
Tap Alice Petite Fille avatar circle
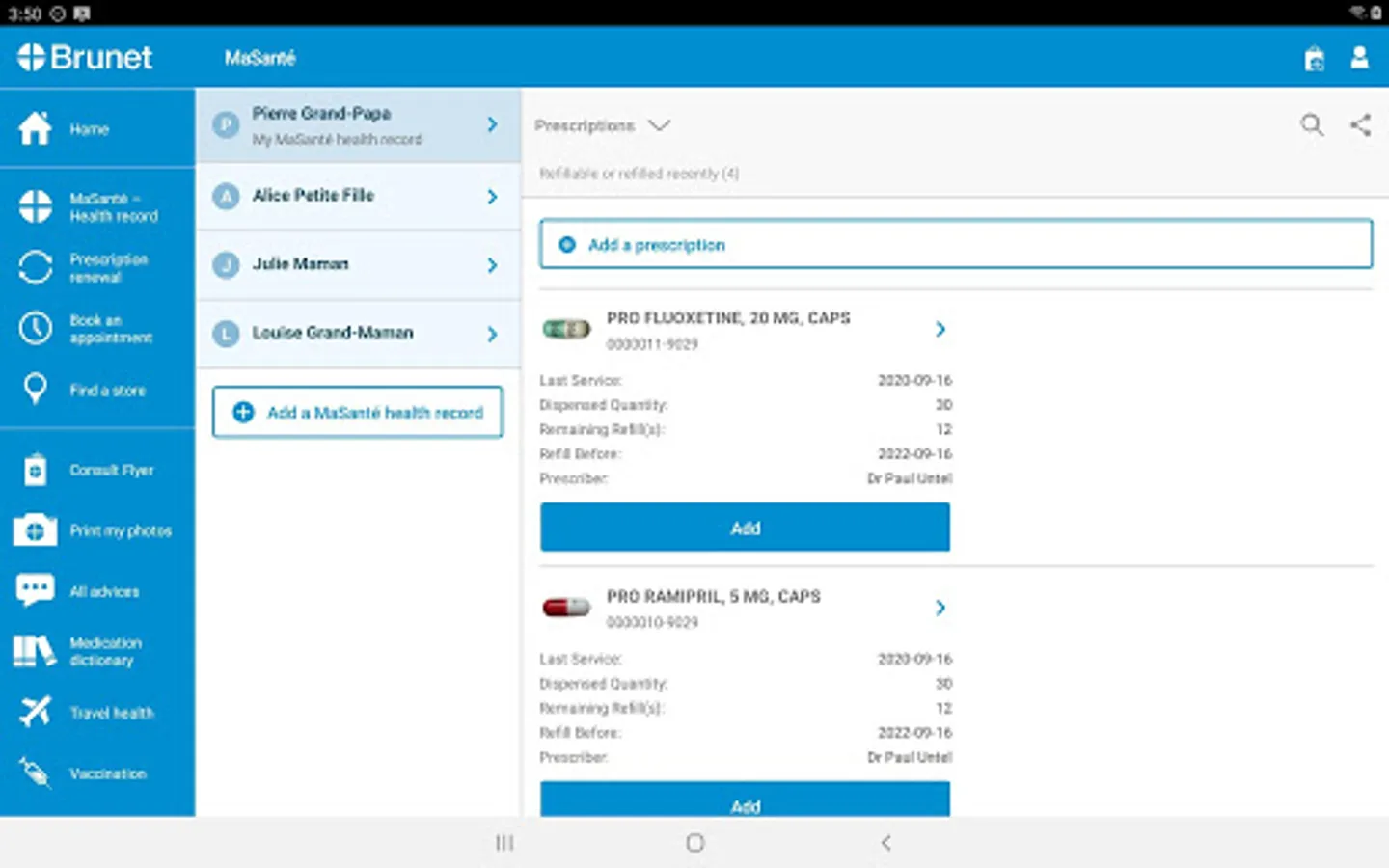coord(226,196)
